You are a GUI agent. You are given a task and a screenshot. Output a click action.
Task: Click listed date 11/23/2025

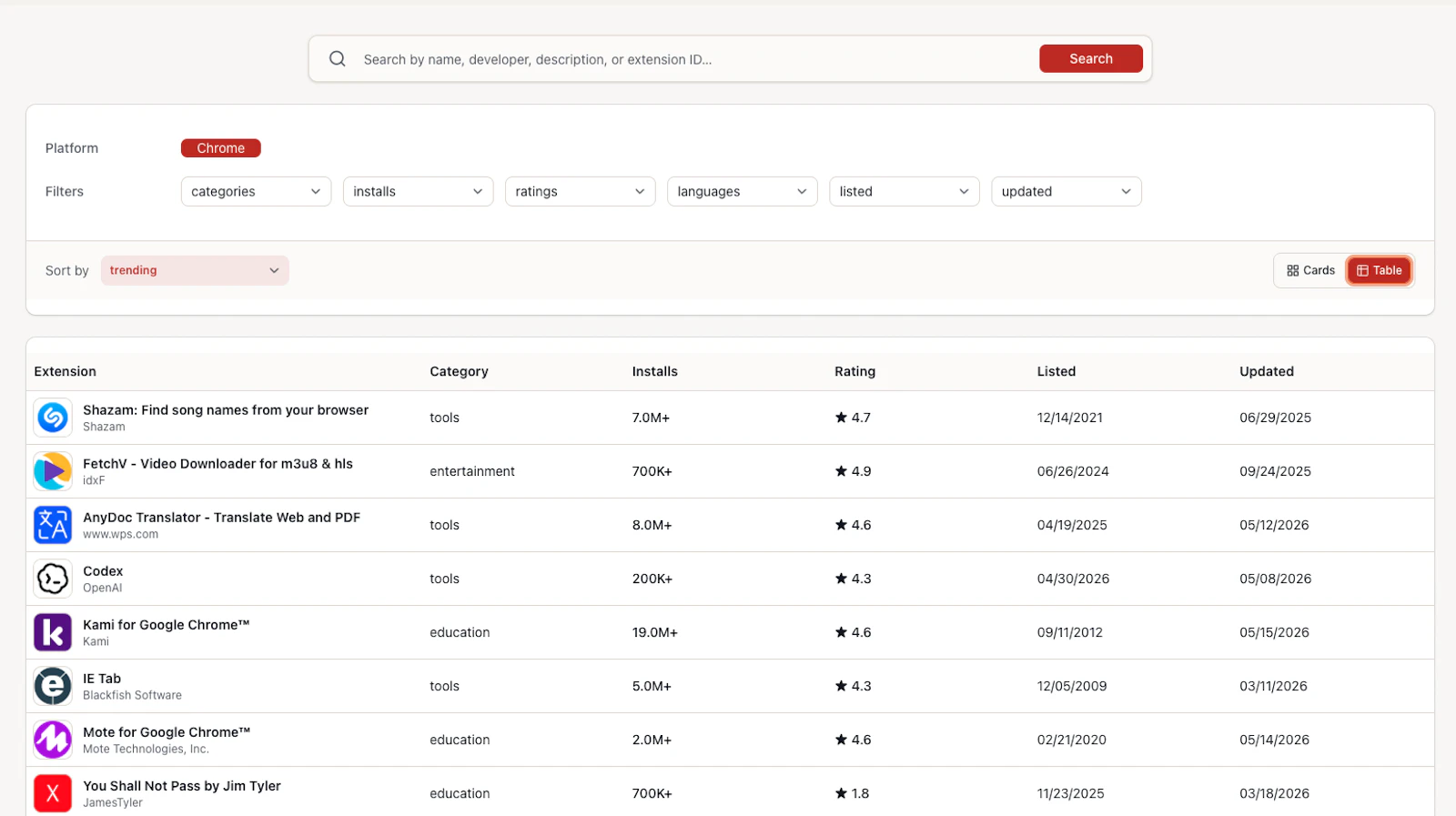click(x=1071, y=793)
